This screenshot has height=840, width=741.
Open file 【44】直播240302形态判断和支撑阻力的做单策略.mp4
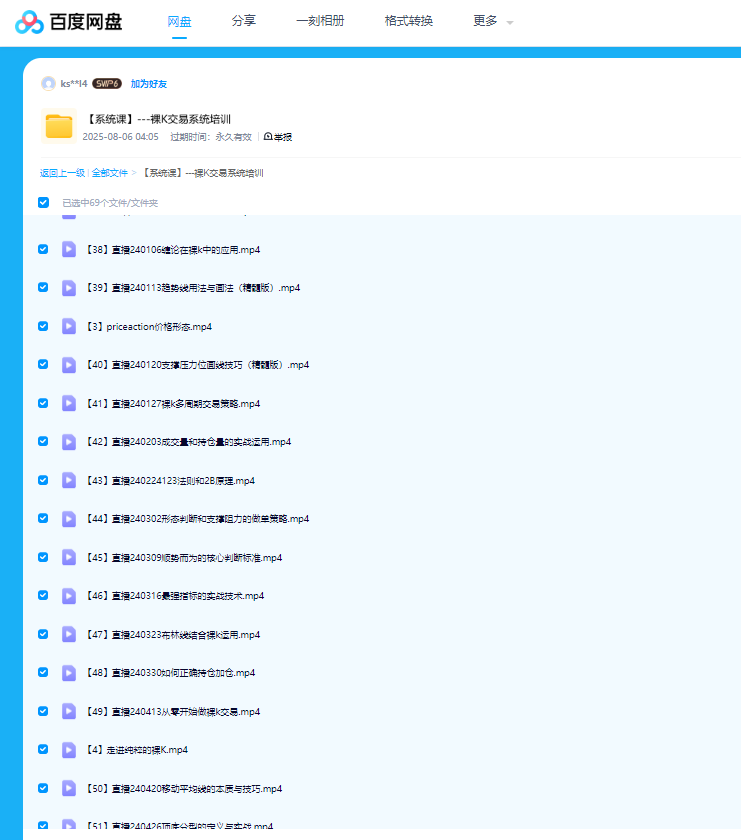point(198,519)
